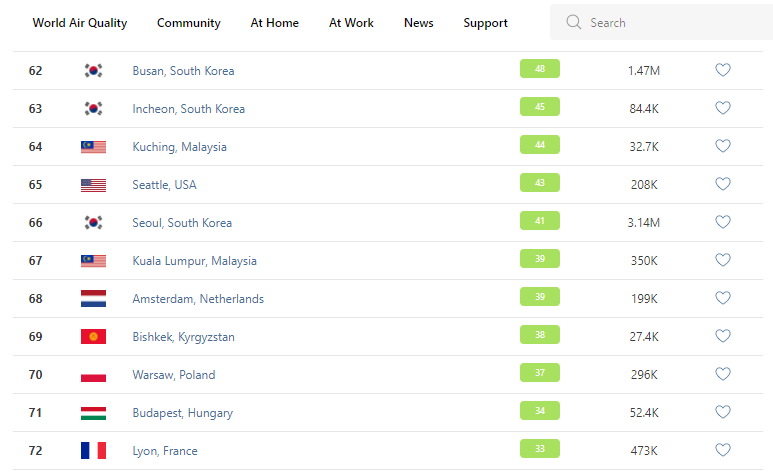Focus the Search input field

tap(670, 22)
